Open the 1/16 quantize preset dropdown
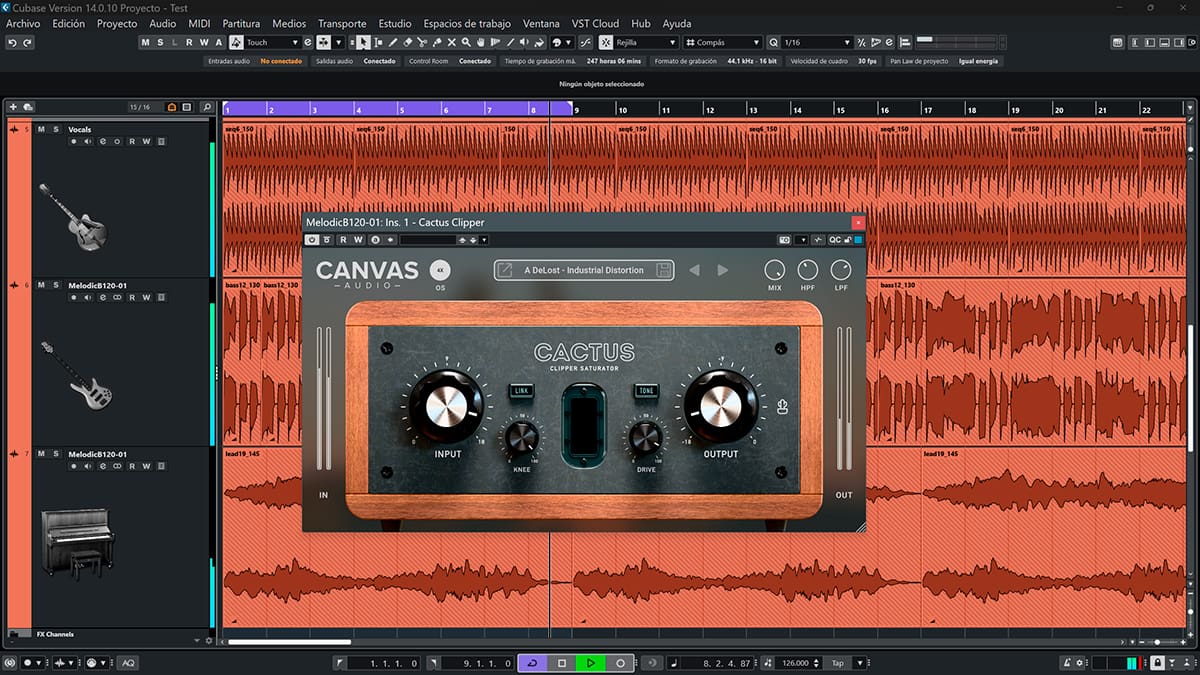This screenshot has width=1200, height=675. 816,43
